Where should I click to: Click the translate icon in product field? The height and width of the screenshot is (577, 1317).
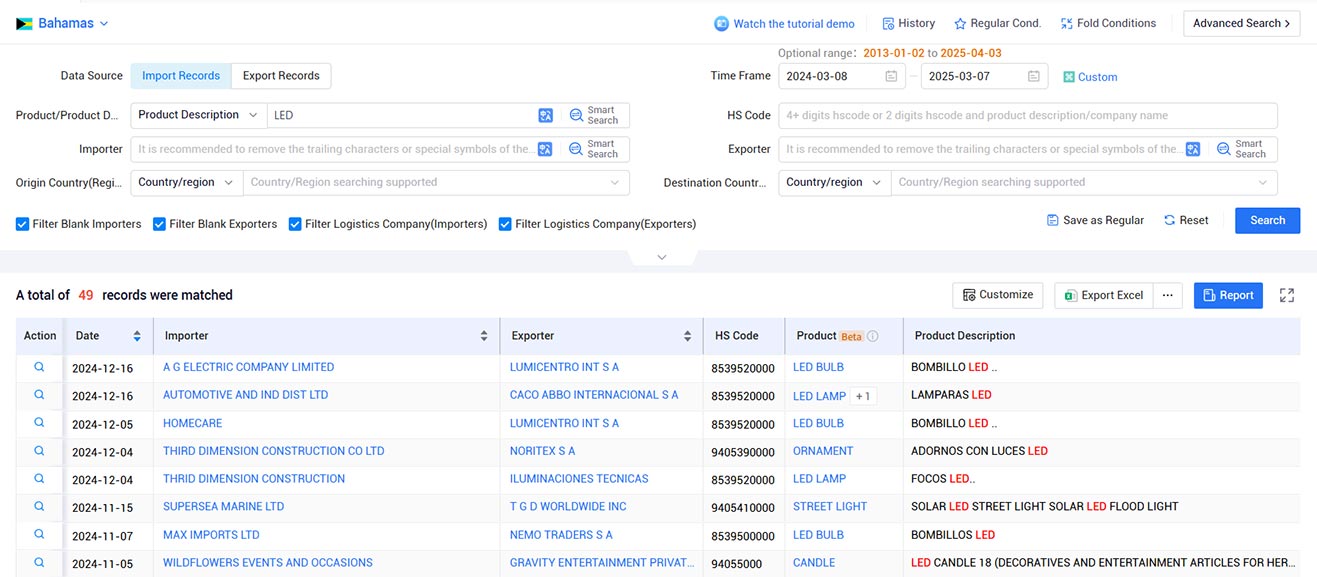(x=545, y=116)
